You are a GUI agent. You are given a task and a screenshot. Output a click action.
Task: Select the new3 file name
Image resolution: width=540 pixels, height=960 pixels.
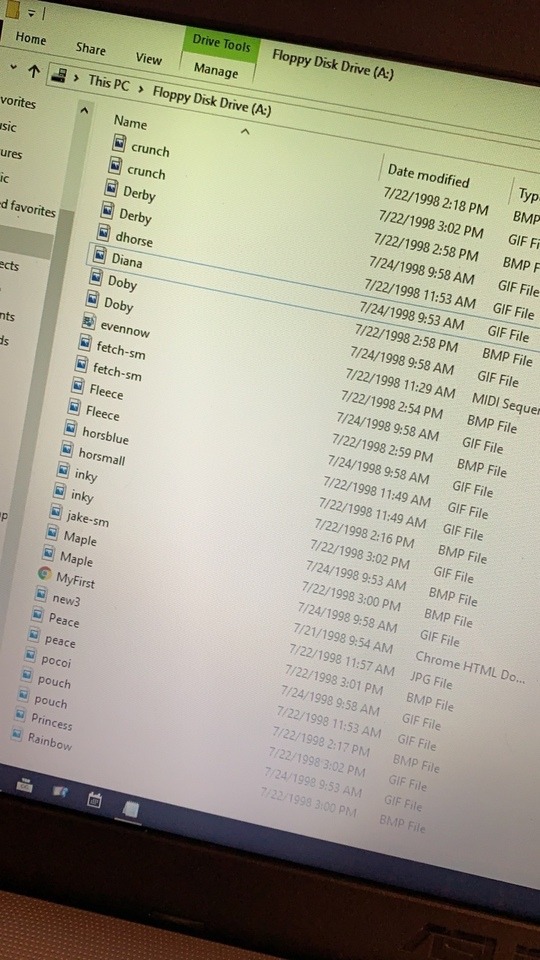click(x=66, y=599)
